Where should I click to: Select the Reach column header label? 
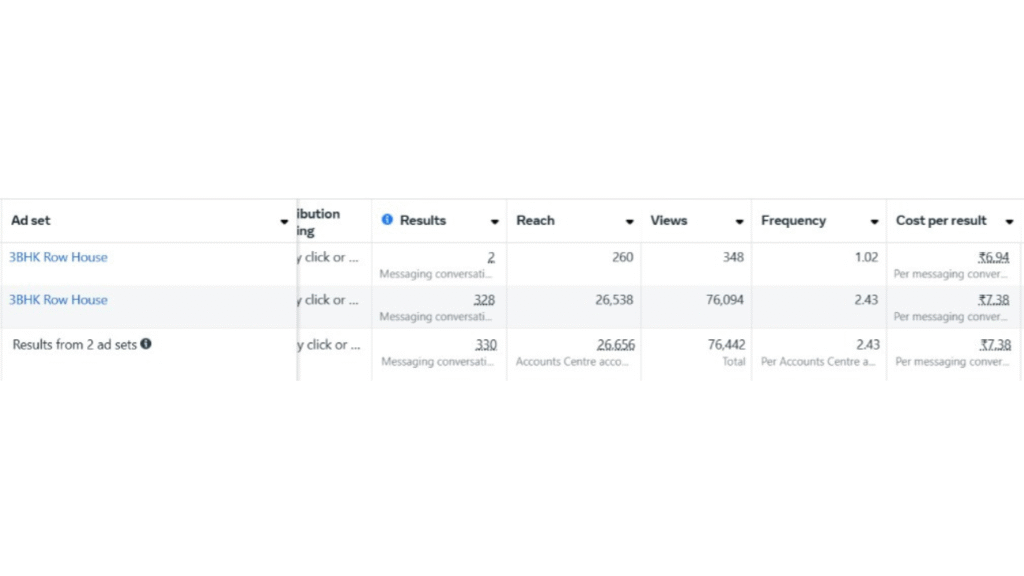(x=535, y=221)
